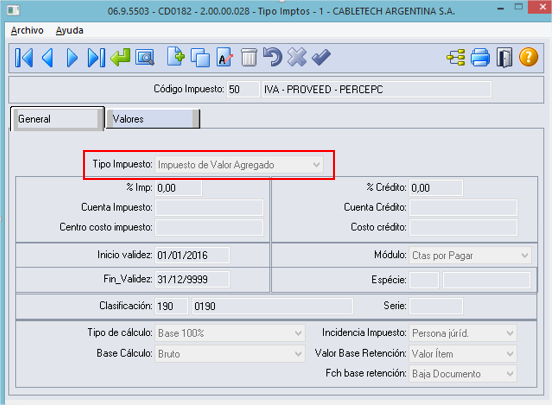
Task: Open help question mark icon
Action: tap(528, 57)
